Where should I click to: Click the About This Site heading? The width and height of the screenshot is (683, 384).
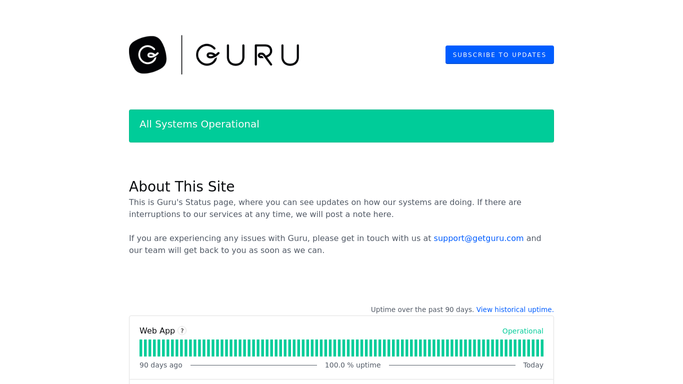coord(182,186)
